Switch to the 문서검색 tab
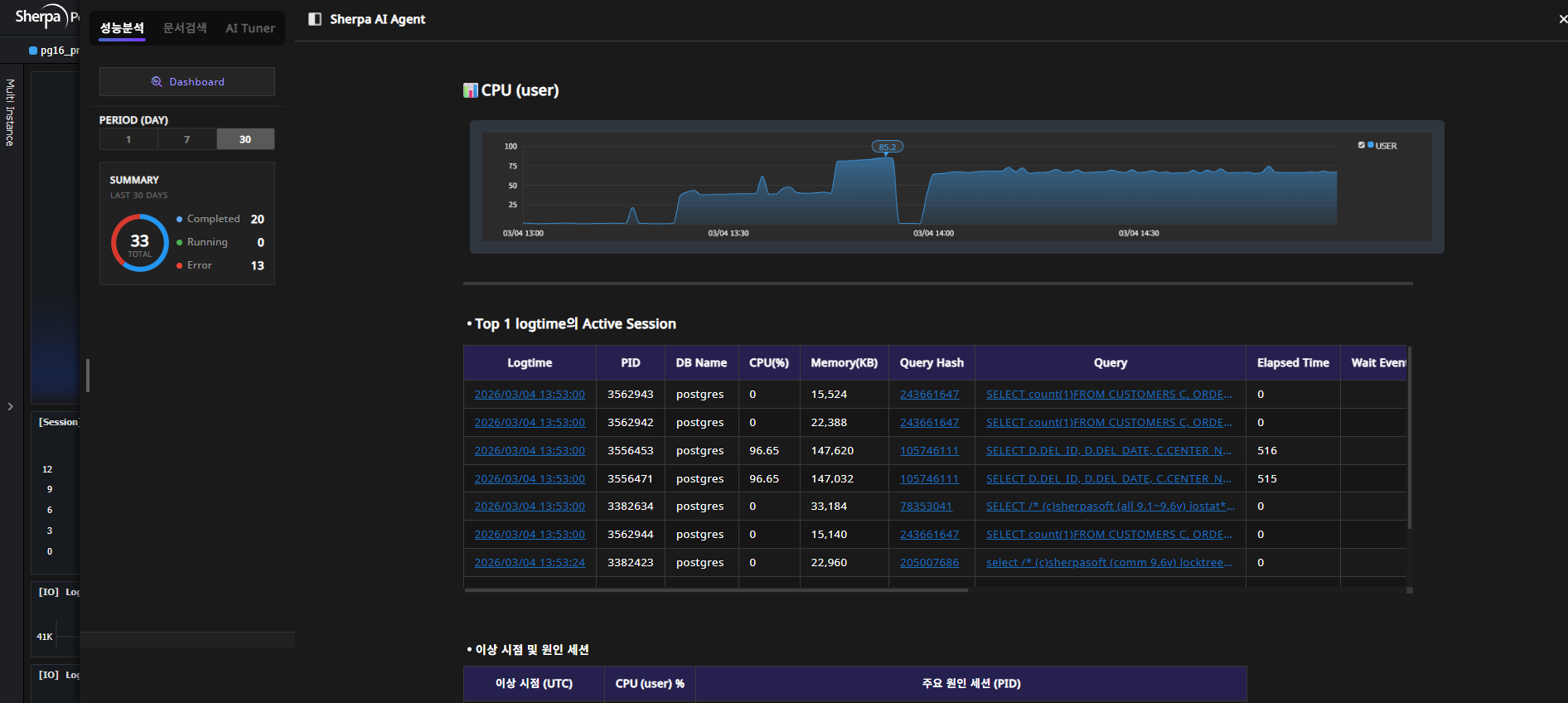The width and height of the screenshot is (1568, 703). [x=185, y=28]
